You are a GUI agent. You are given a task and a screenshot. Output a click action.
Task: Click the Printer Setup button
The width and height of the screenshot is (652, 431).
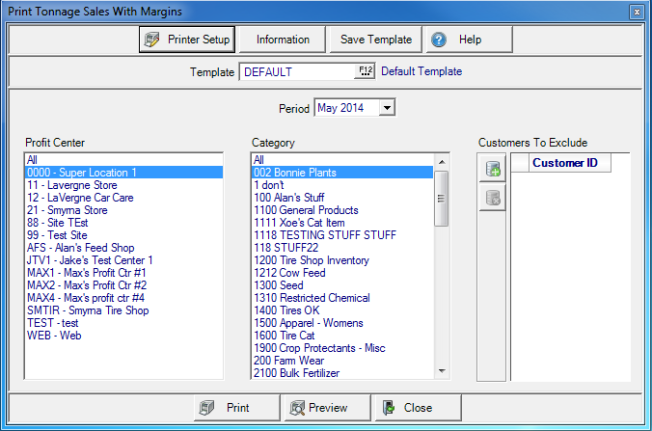[x=187, y=40]
